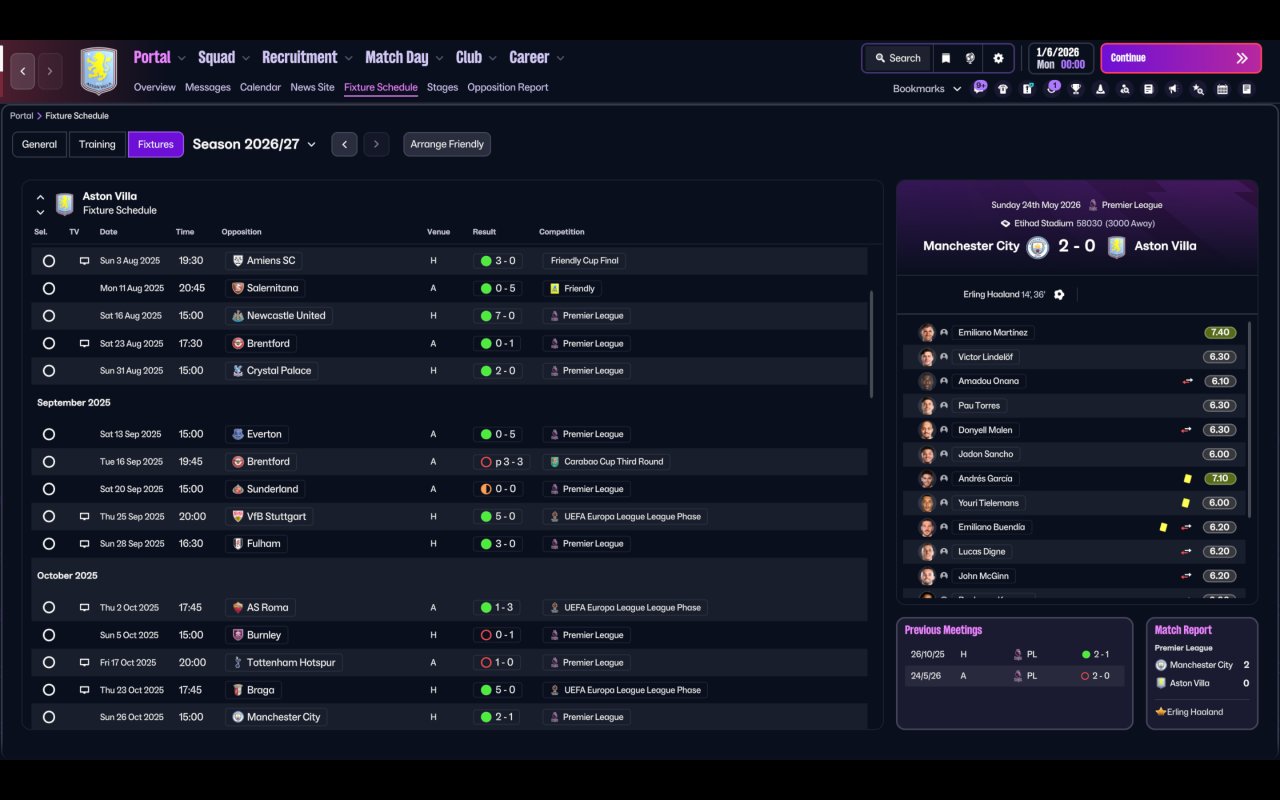The width and height of the screenshot is (1280, 800).
Task: Open the exclamation alert shortcut icon
Action: click(1027, 89)
